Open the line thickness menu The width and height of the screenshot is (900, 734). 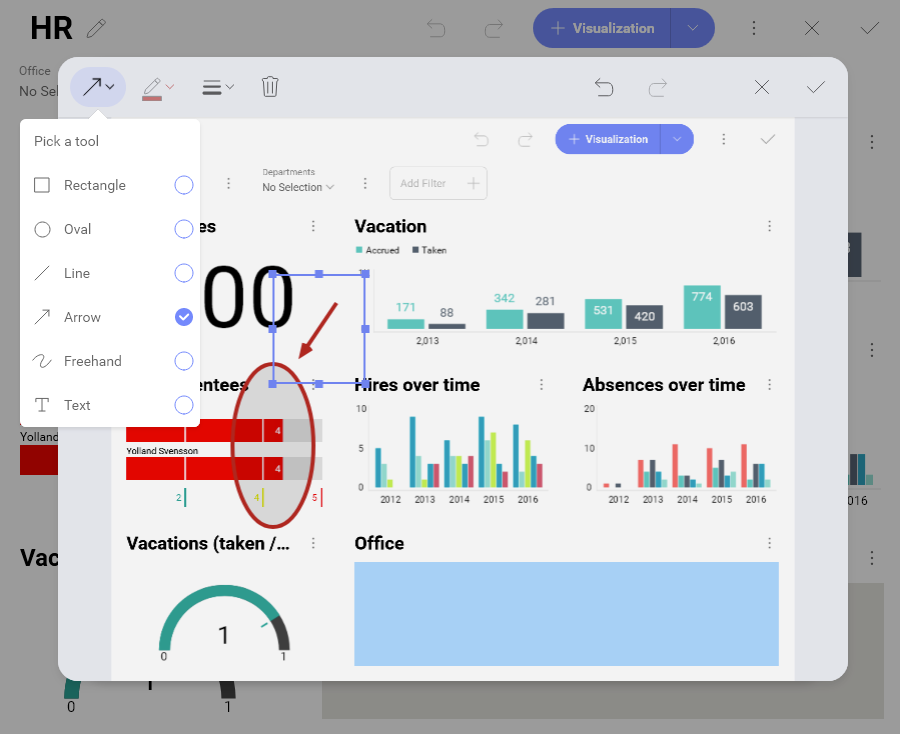click(218, 87)
